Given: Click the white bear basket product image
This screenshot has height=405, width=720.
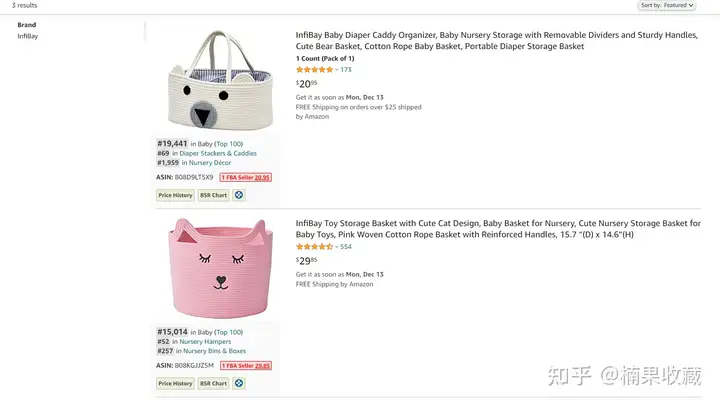Looking at the screenshot, I should (x=216, y=78).
